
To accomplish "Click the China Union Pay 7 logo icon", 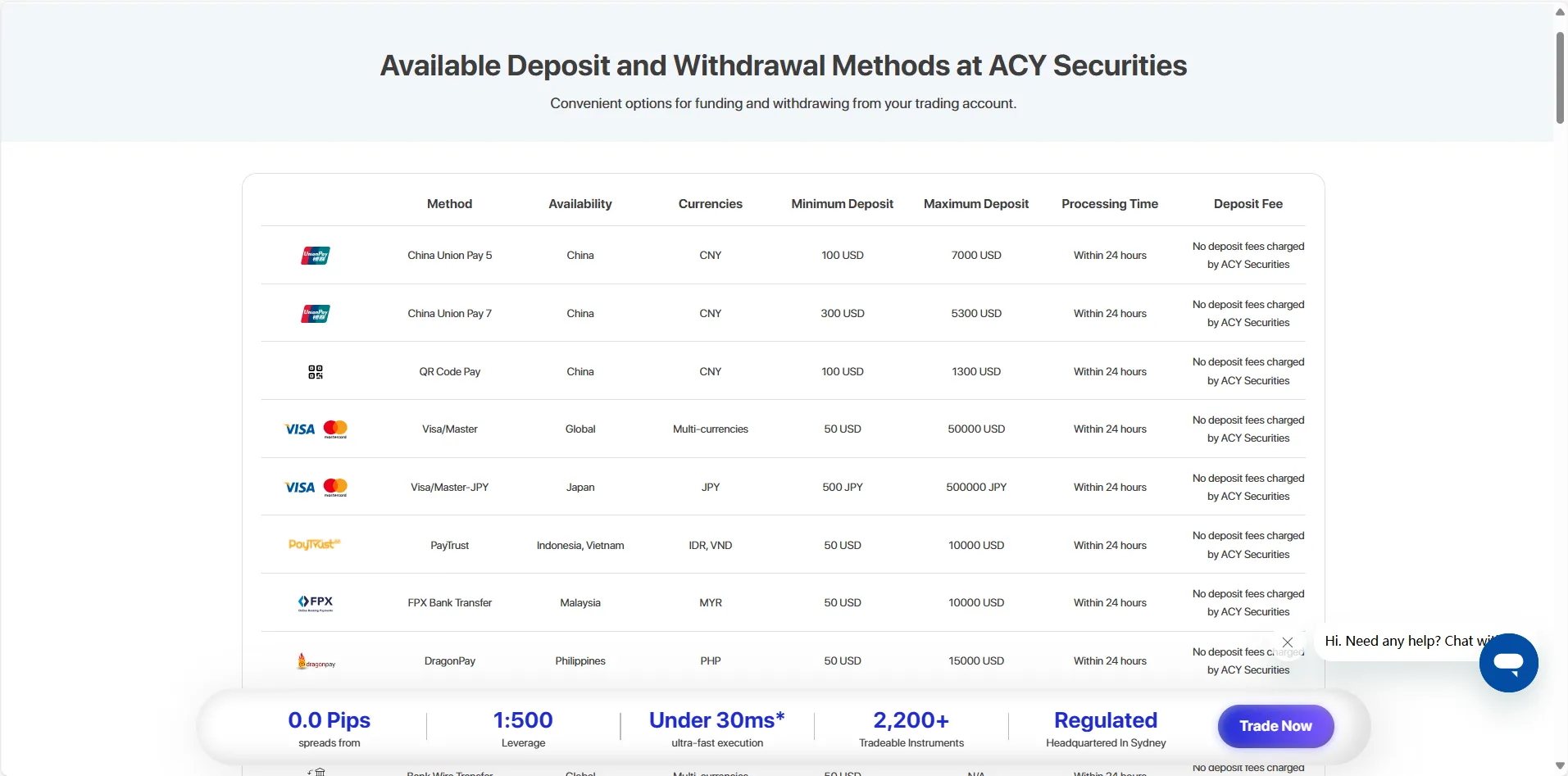I will click(x=316, y=314).
